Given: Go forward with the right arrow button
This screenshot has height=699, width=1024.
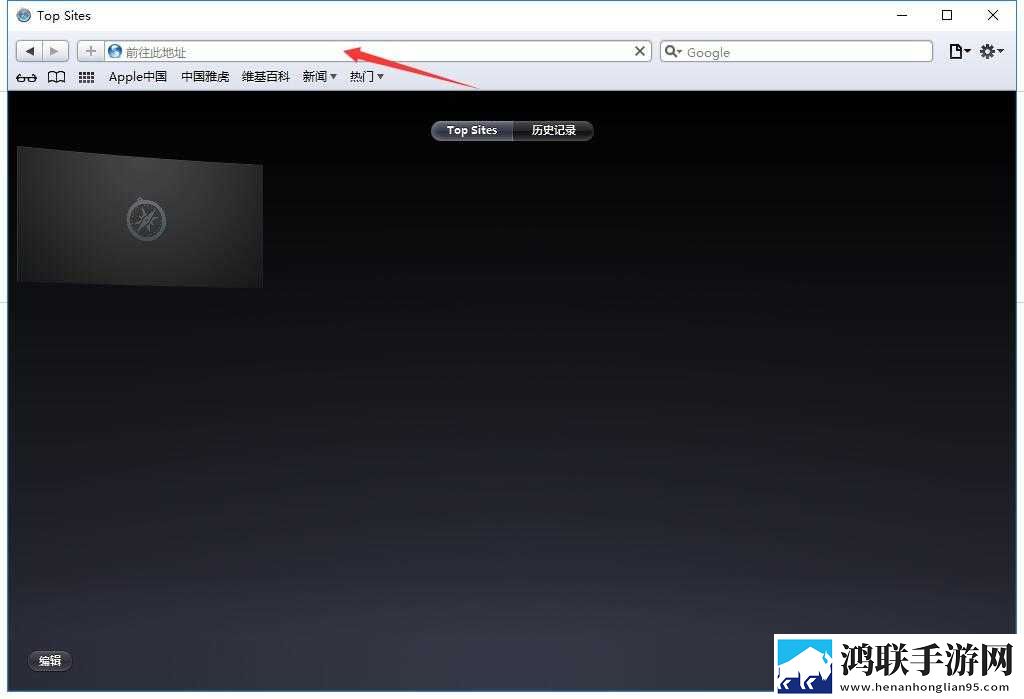Looking at the screenshot, I should coord(55,51).
